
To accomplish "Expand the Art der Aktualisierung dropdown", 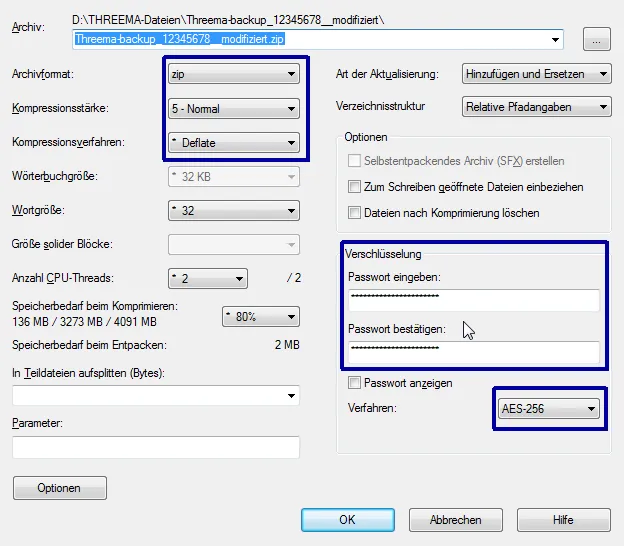I will tap(537, 74).
